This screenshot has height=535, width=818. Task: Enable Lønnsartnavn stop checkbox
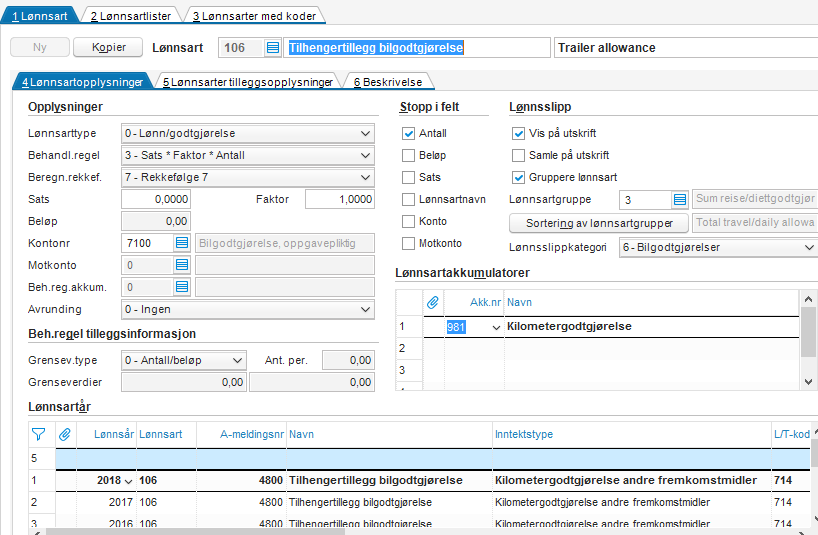[408, 199]
